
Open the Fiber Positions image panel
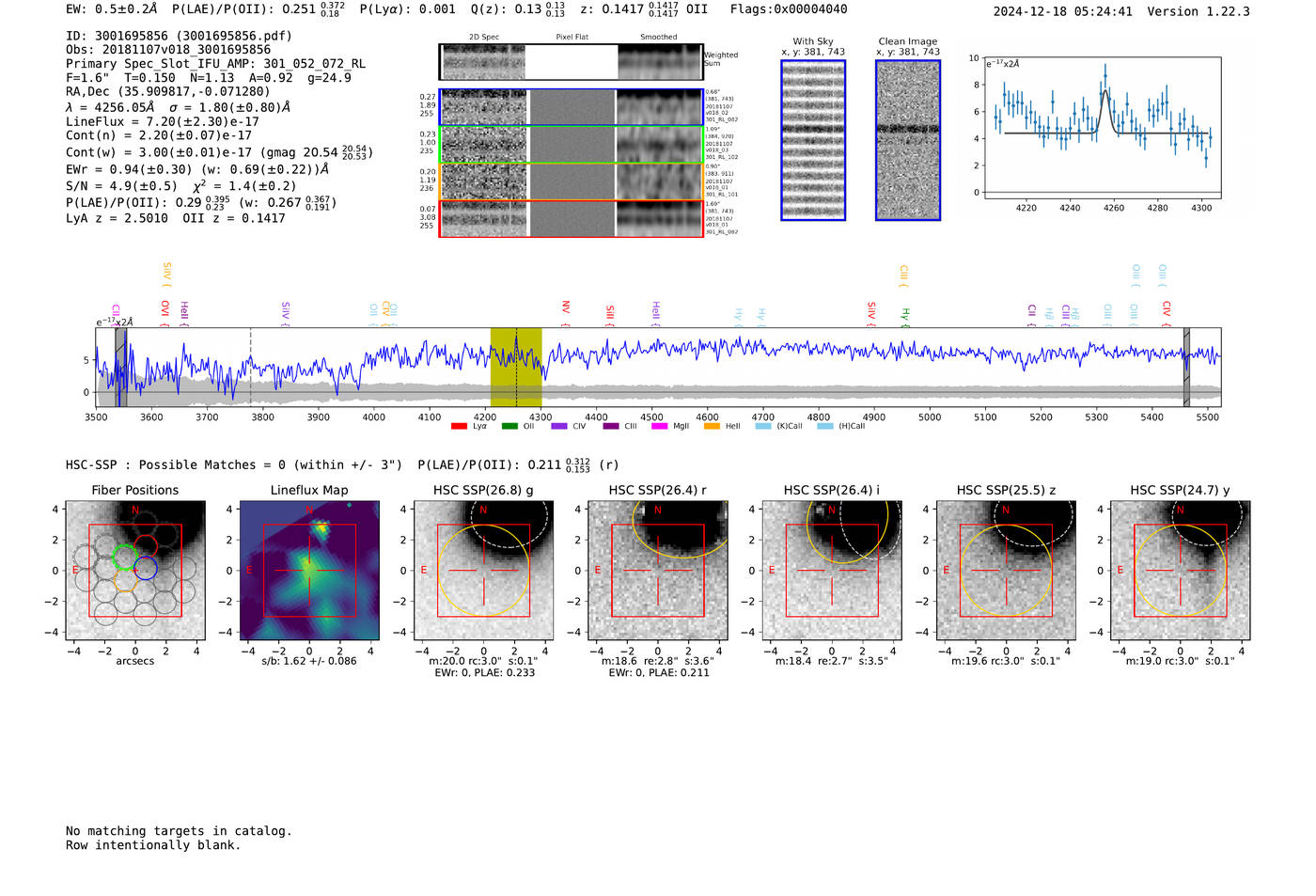135,571
